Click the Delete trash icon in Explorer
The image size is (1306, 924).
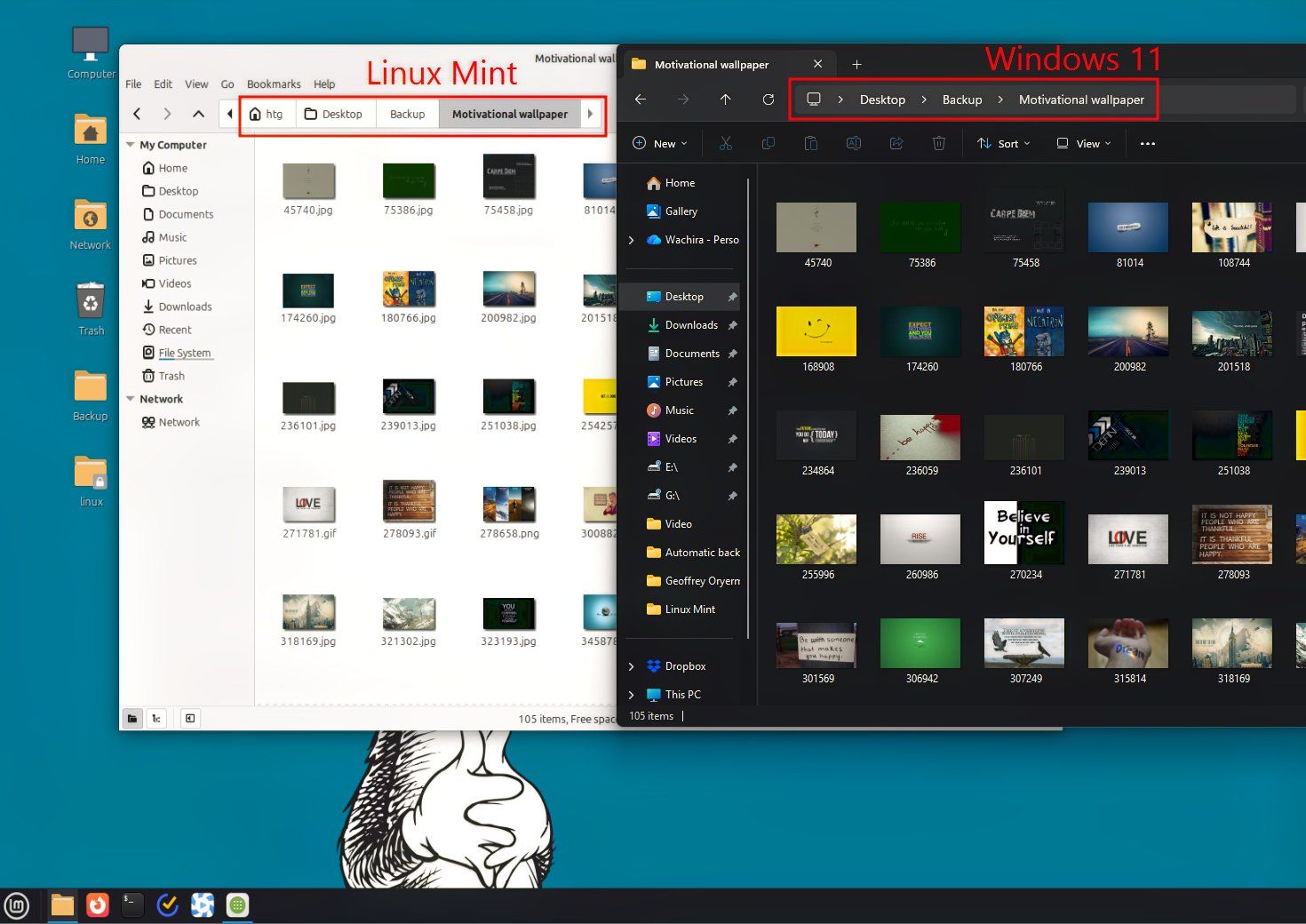click(938, 143)
